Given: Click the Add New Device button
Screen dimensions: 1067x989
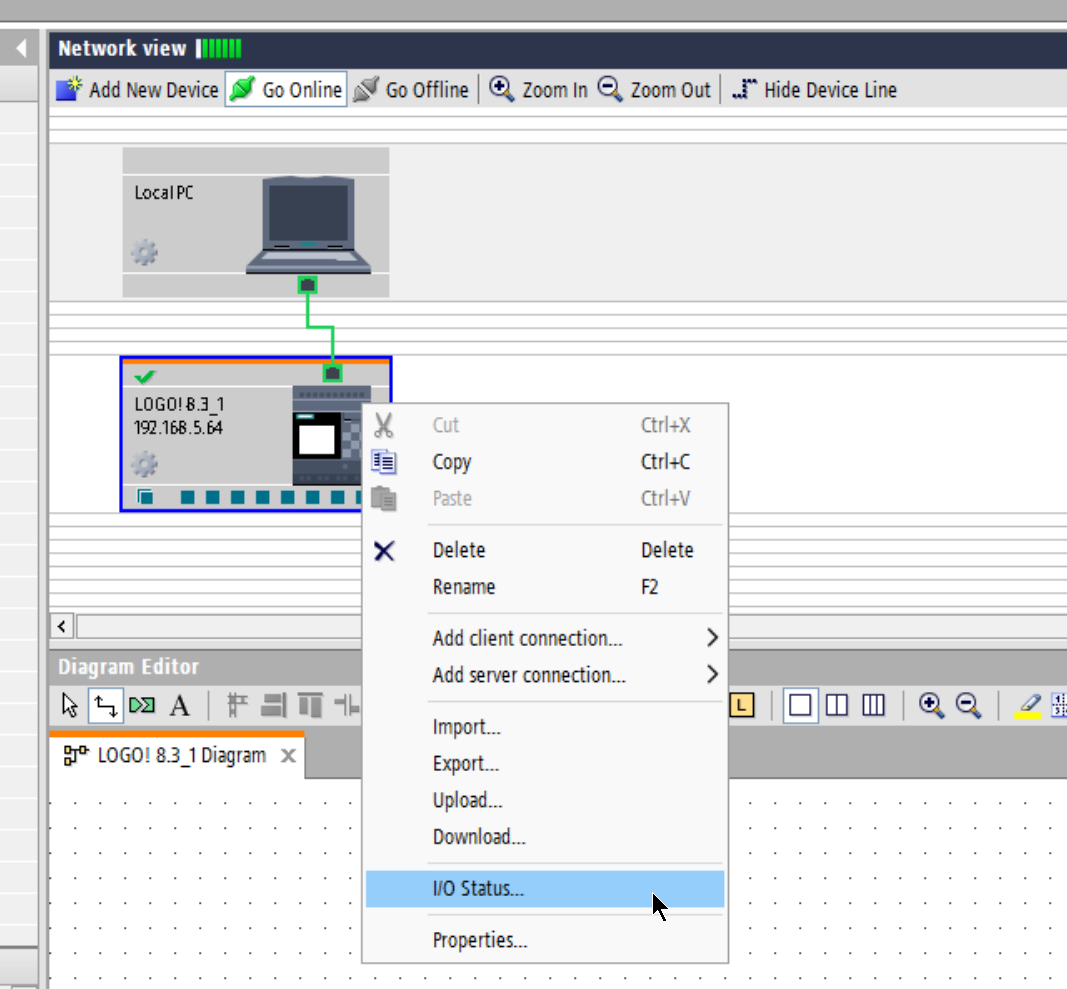Looking at the screenshot, I should coord(137,90).
